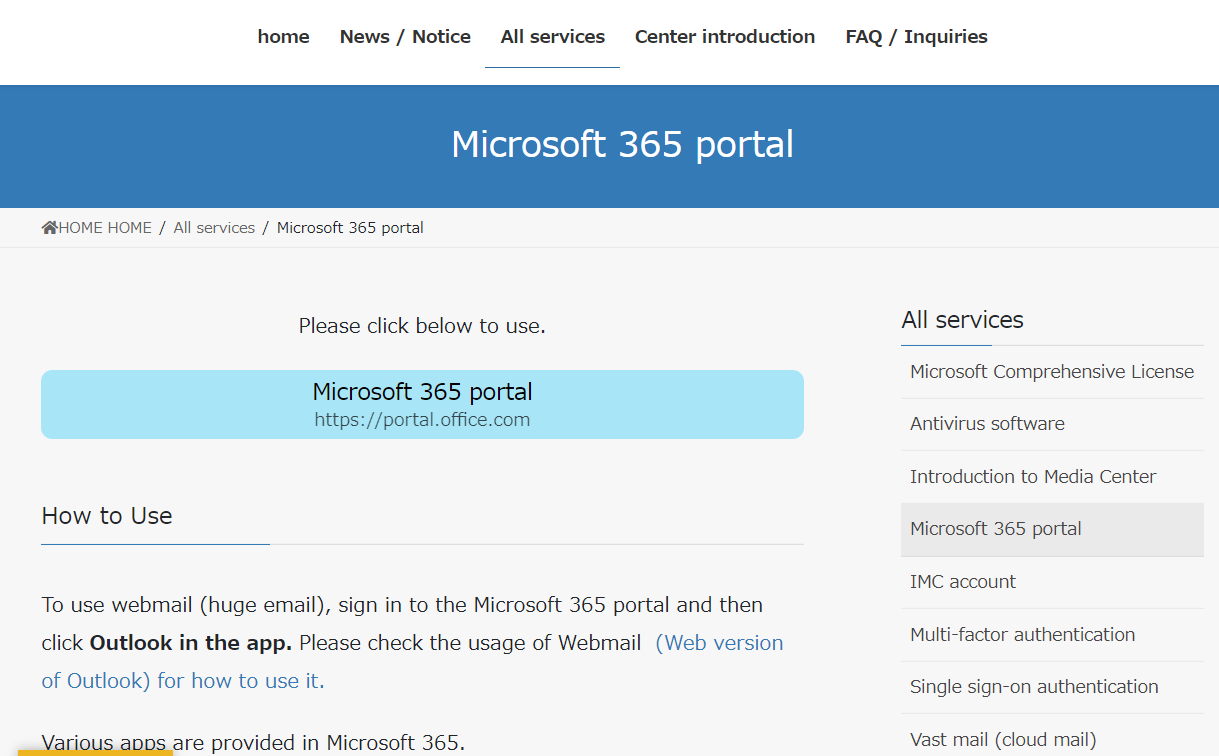Select All services in top navigation

(x=552, y=37)
